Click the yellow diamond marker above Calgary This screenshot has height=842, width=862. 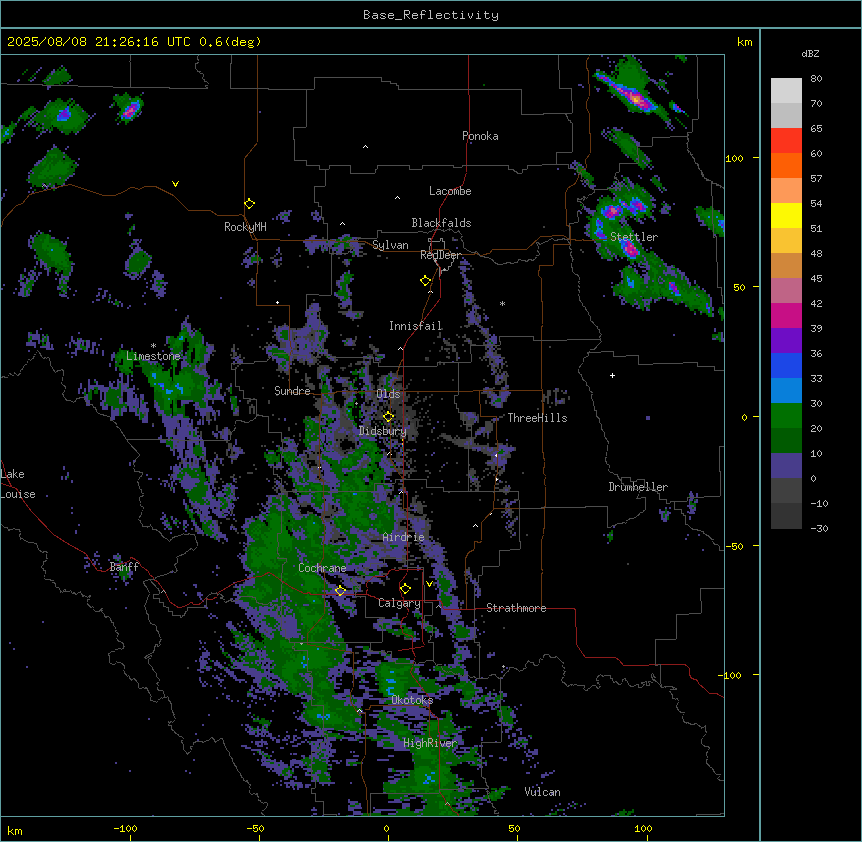(x=405, y=589)
